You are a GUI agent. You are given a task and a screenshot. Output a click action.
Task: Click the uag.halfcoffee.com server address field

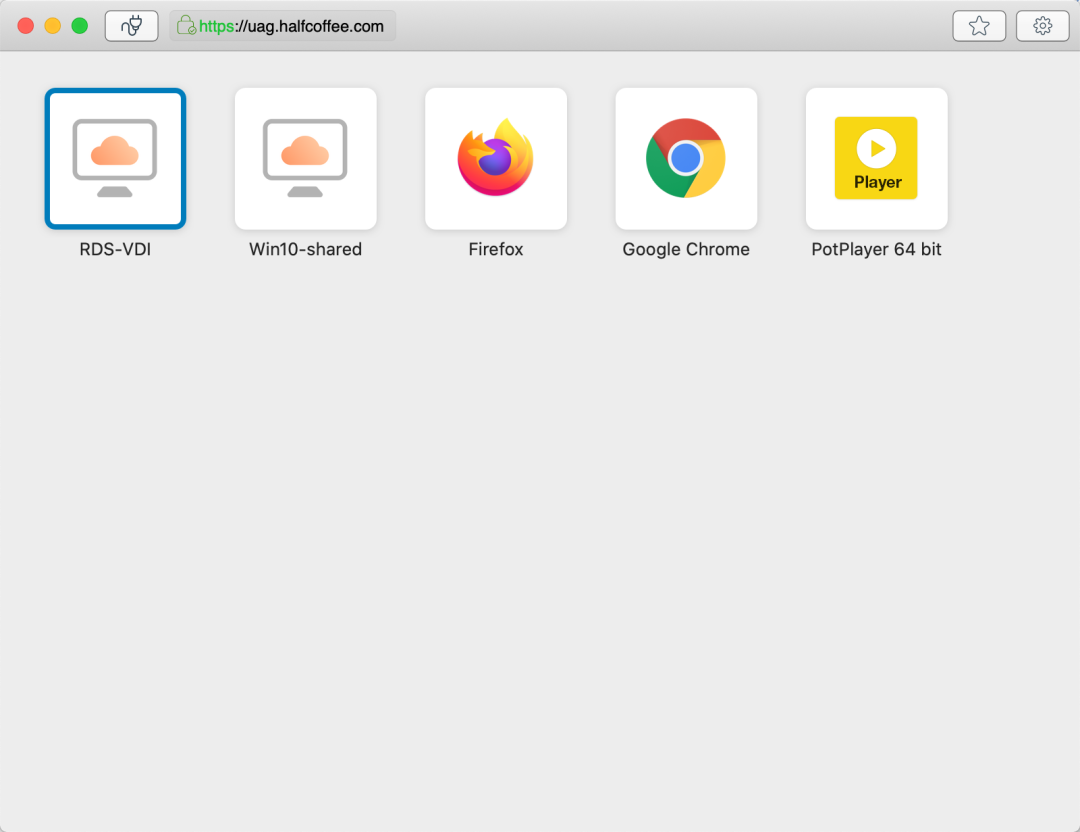[282, 26]
